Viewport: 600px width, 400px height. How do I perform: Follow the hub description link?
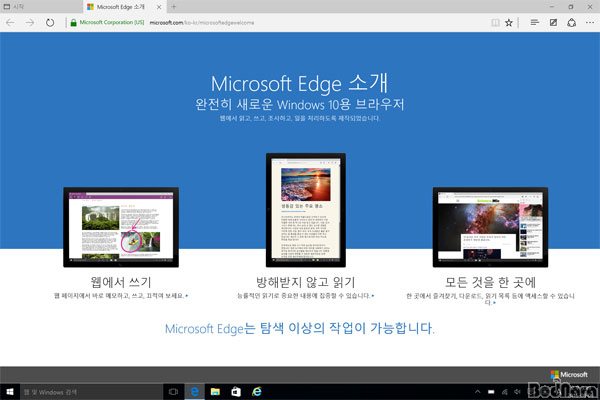click(x=490, y=299)
